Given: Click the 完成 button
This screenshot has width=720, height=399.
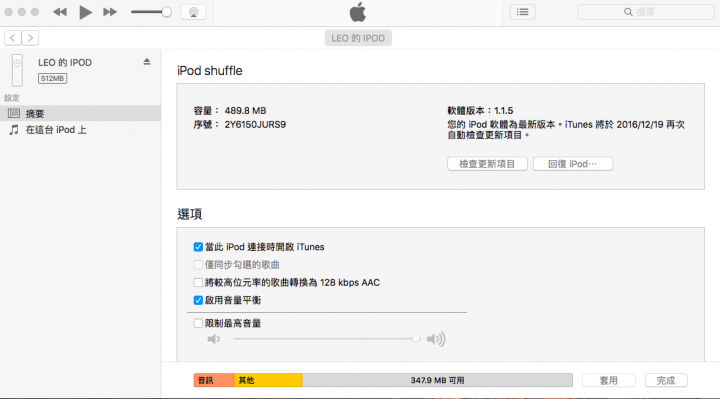Looking at the screenshot, I should coord(666,380).
